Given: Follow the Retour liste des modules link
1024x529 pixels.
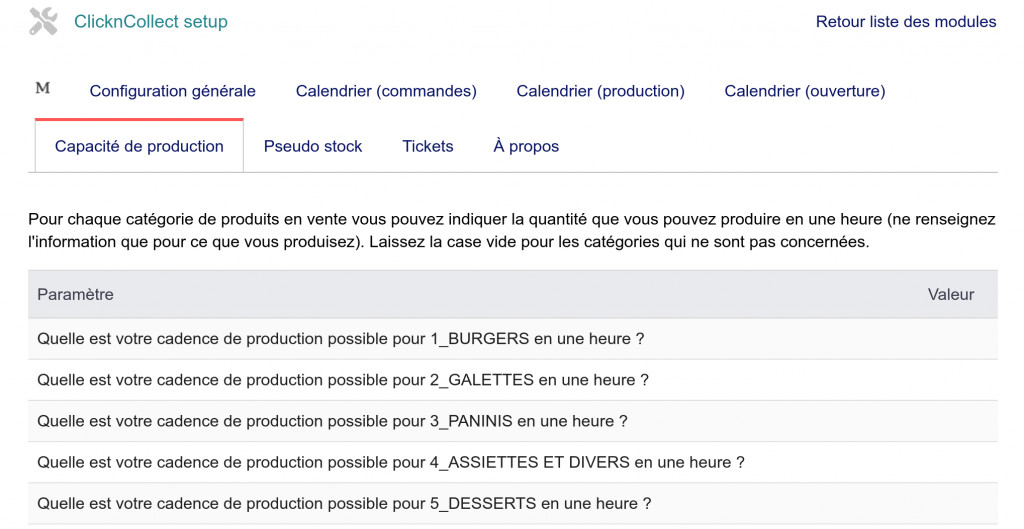Looking at the screenshot, I should (x=906, y=22).
